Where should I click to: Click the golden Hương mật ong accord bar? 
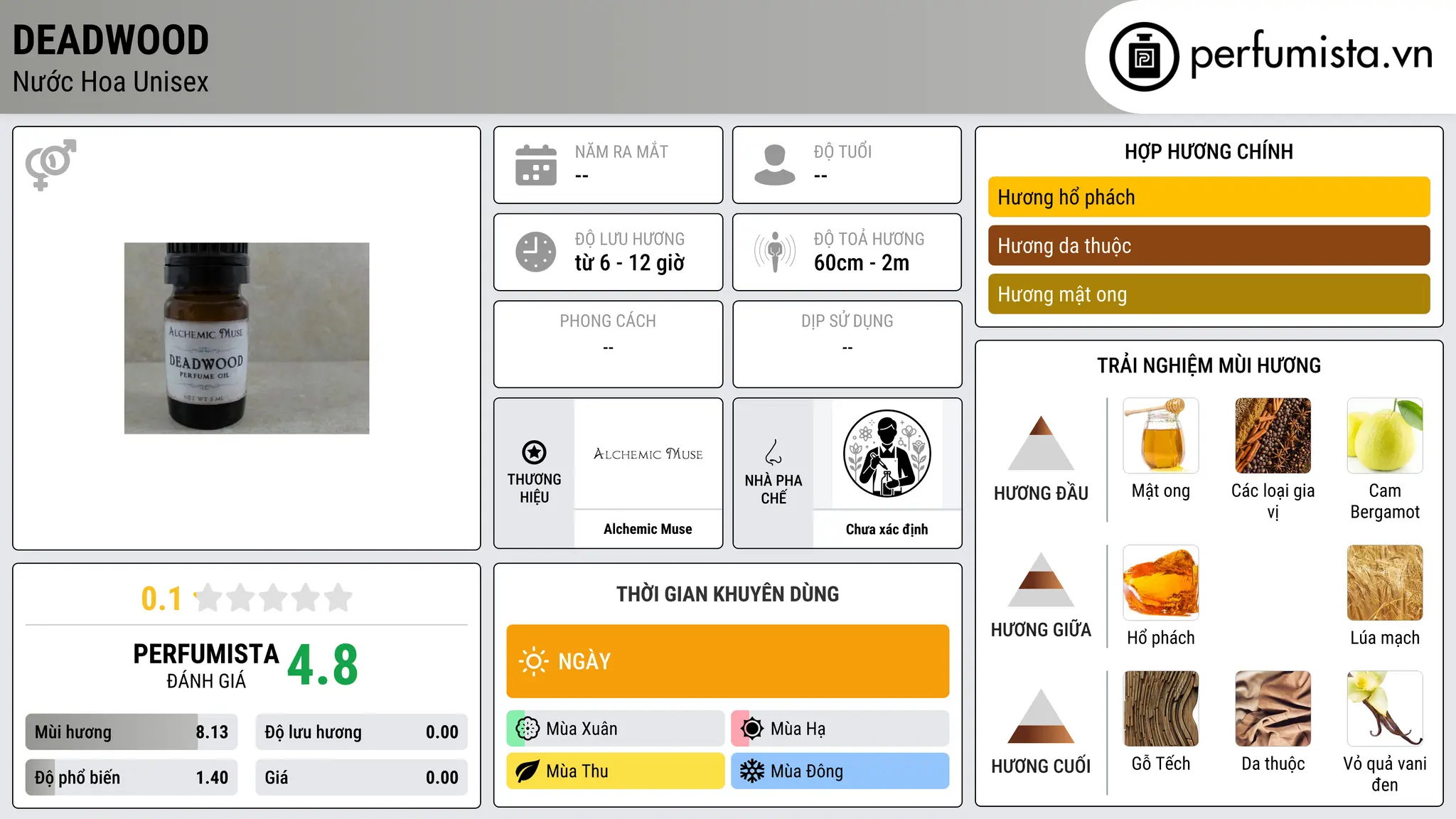click(x=1209, y=294)
